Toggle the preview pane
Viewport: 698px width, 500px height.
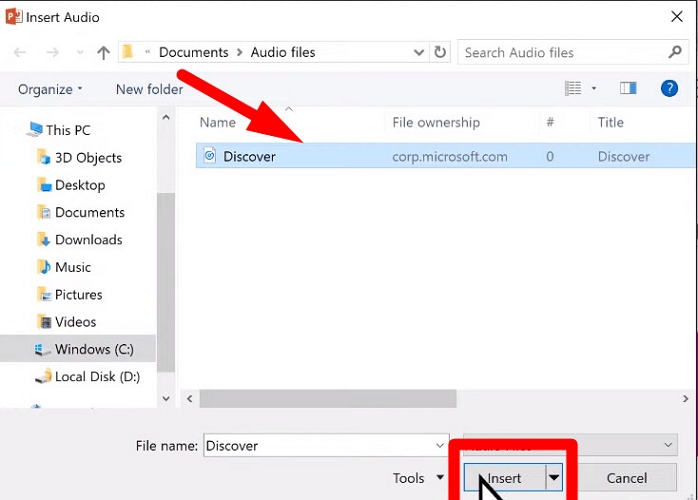[628, 88]
